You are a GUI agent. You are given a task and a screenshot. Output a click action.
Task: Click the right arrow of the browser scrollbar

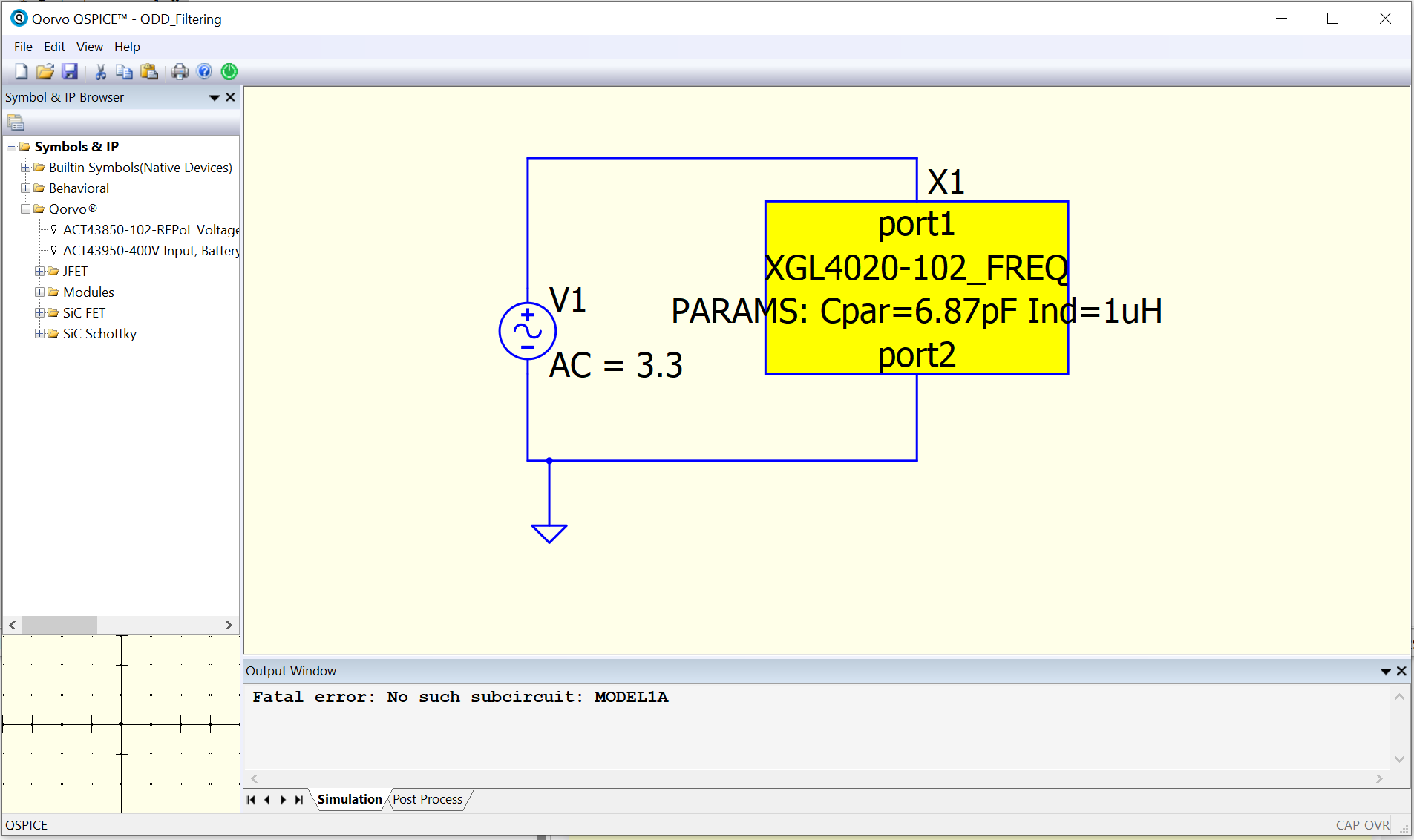click(x=229, y=625)
